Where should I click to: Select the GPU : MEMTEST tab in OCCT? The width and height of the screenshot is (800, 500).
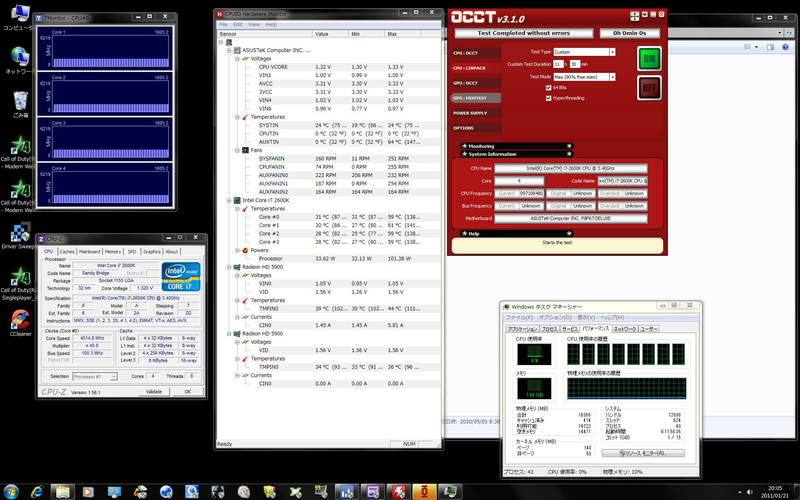click(476, 98)
